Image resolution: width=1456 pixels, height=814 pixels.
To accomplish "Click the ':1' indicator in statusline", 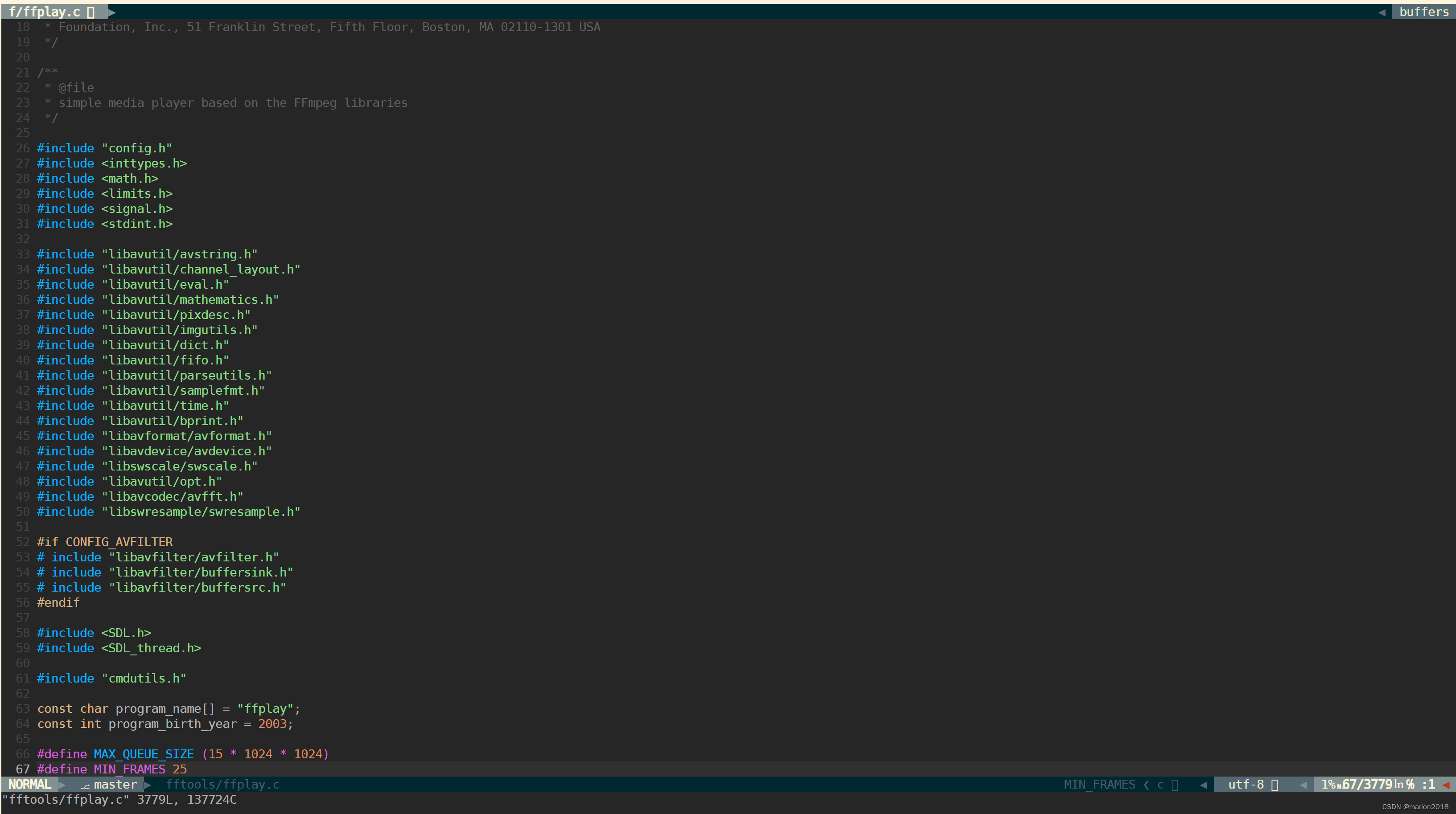I will [1429, 784].
